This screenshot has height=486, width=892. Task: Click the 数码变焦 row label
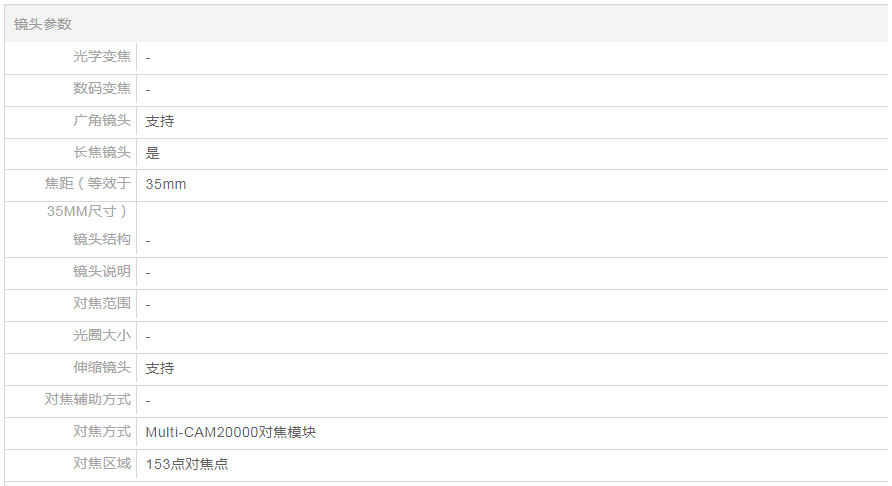coord(101,89)
